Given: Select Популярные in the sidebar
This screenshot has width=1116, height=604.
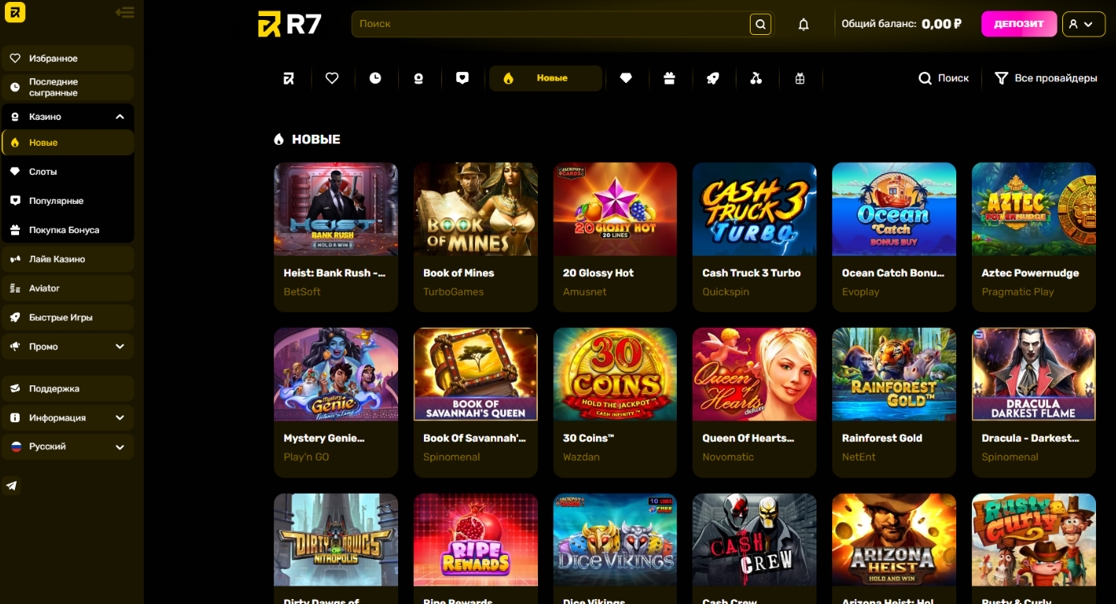Looking at the screenshot, I should pos(68,201).
